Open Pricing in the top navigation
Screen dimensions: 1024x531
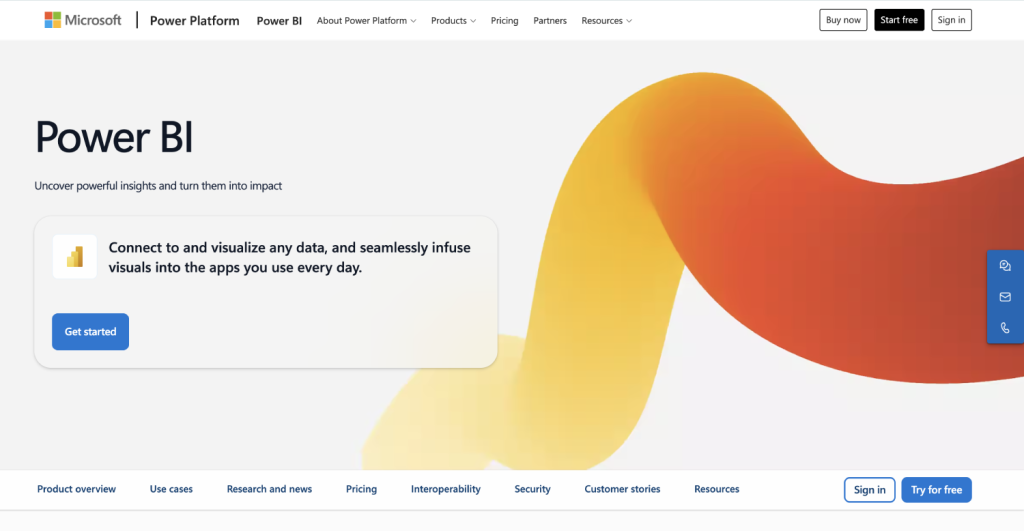pyautogui.click(x=505, y=21)
